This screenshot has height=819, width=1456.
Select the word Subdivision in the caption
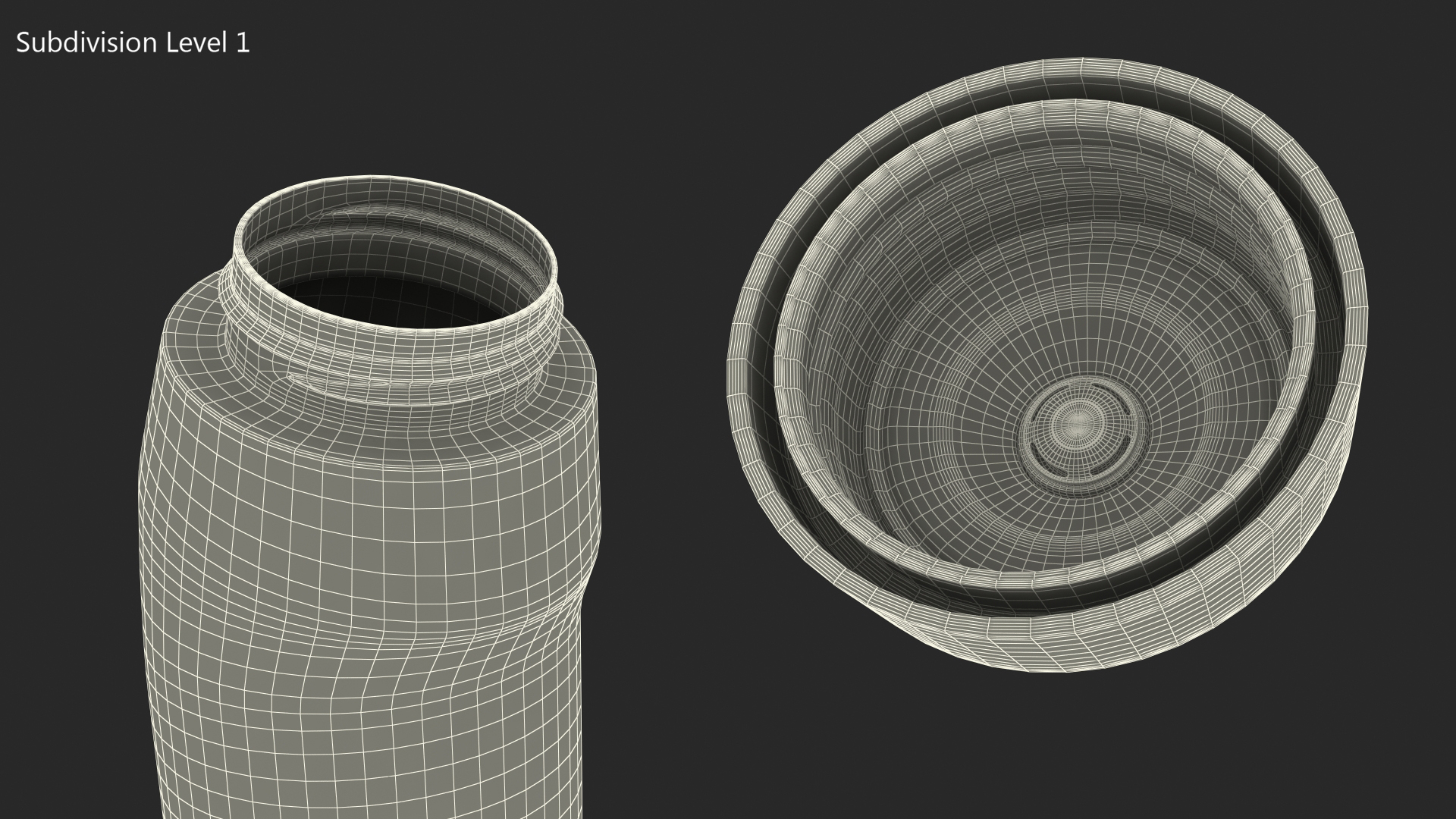pos(86,43)
